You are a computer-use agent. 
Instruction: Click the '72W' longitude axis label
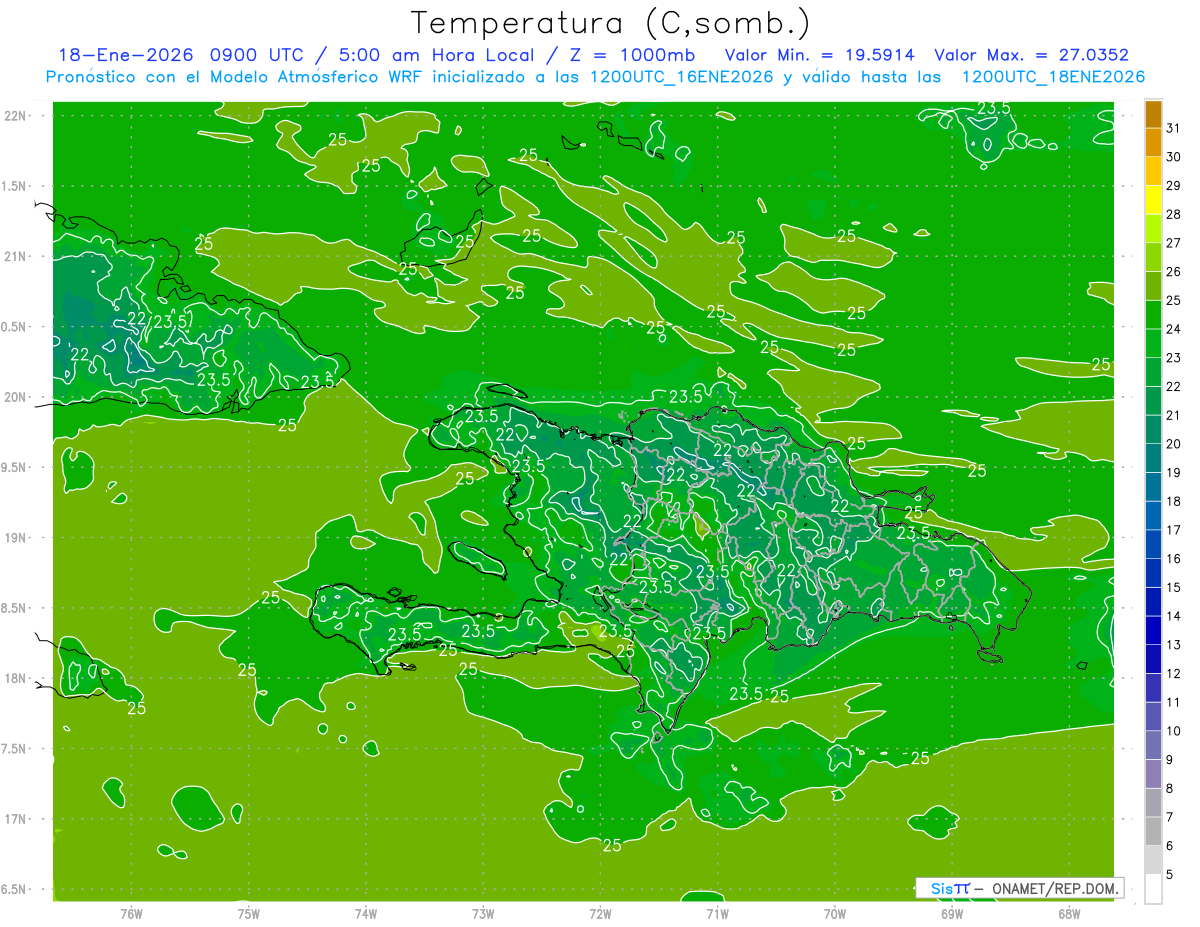[x=600, y=913]
